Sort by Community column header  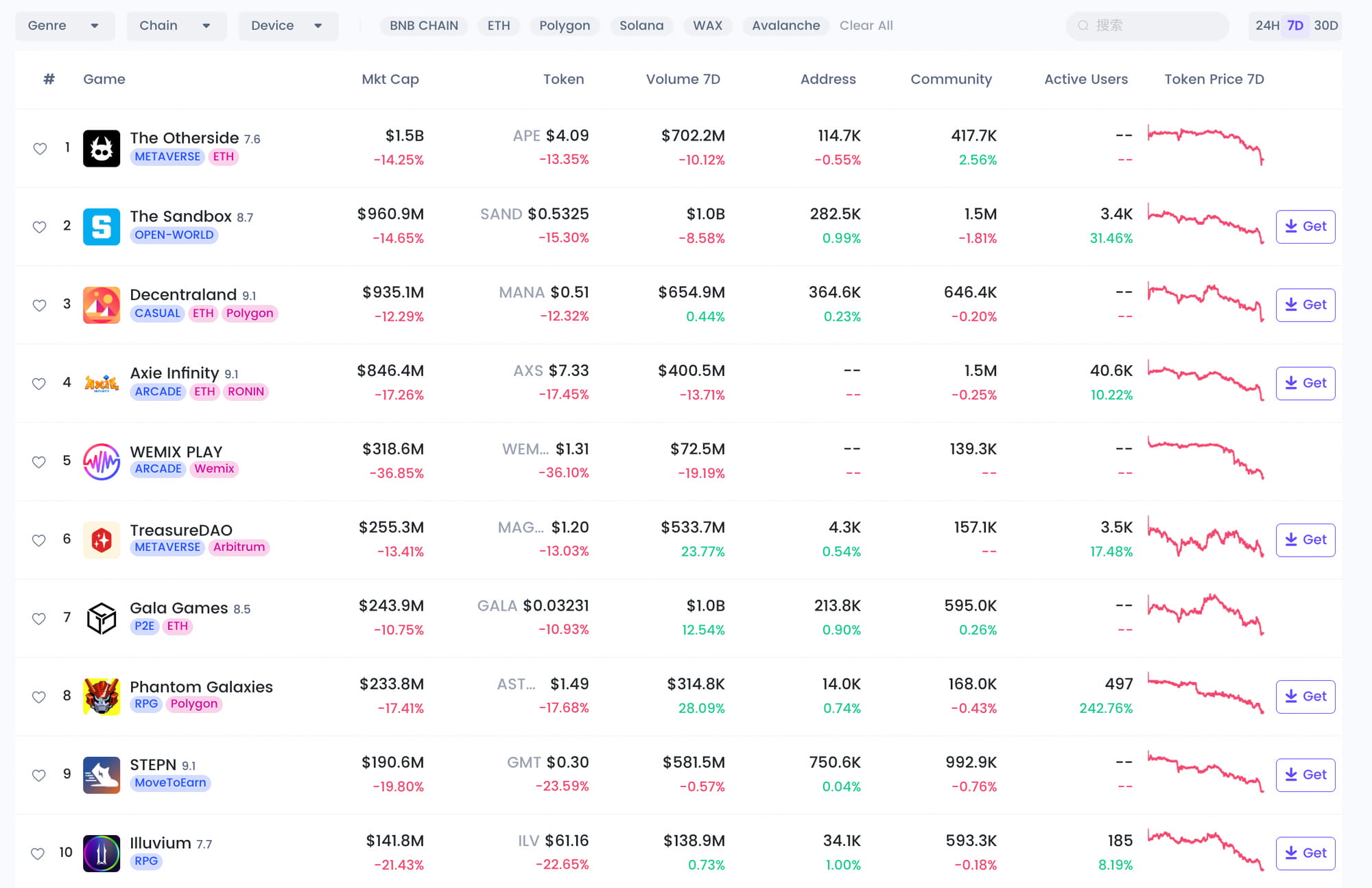pyautogui.click(x=951, y=79)
